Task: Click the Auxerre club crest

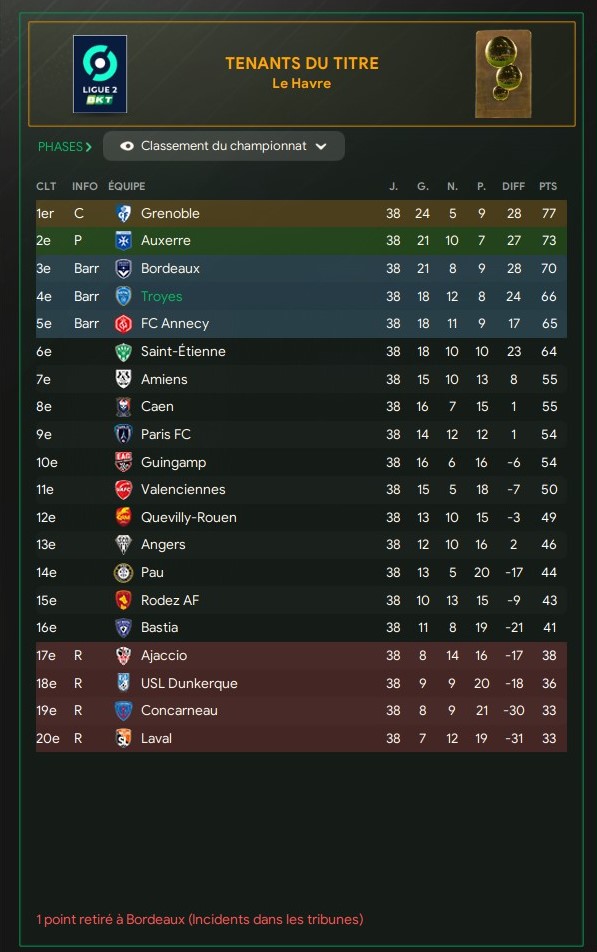Action: [x=123, y=240]
